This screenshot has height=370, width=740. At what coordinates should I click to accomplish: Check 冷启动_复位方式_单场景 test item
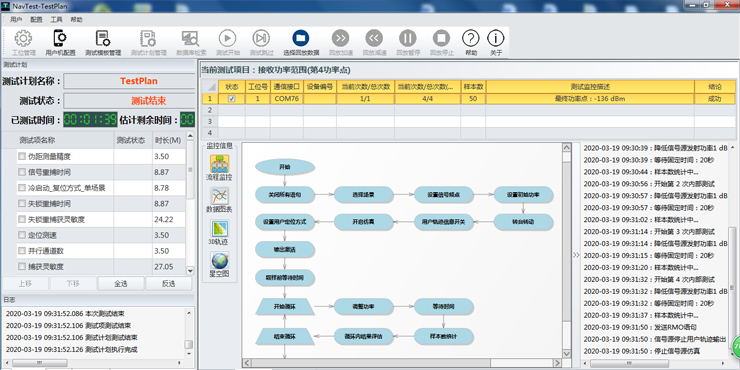coord(22,188)
